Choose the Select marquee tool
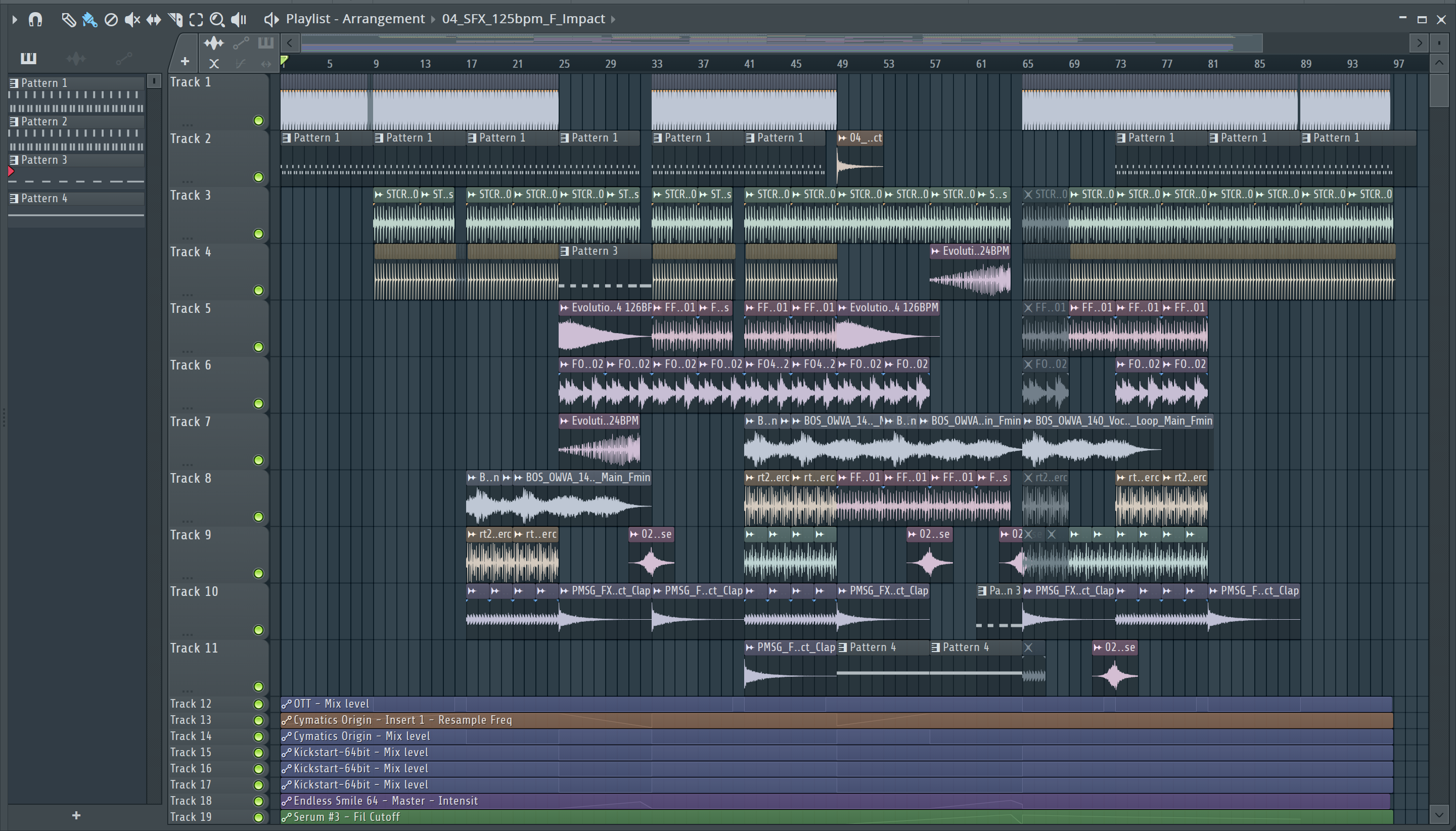The height and width of the screenshot is (831, 1456). tap(196, 19)
